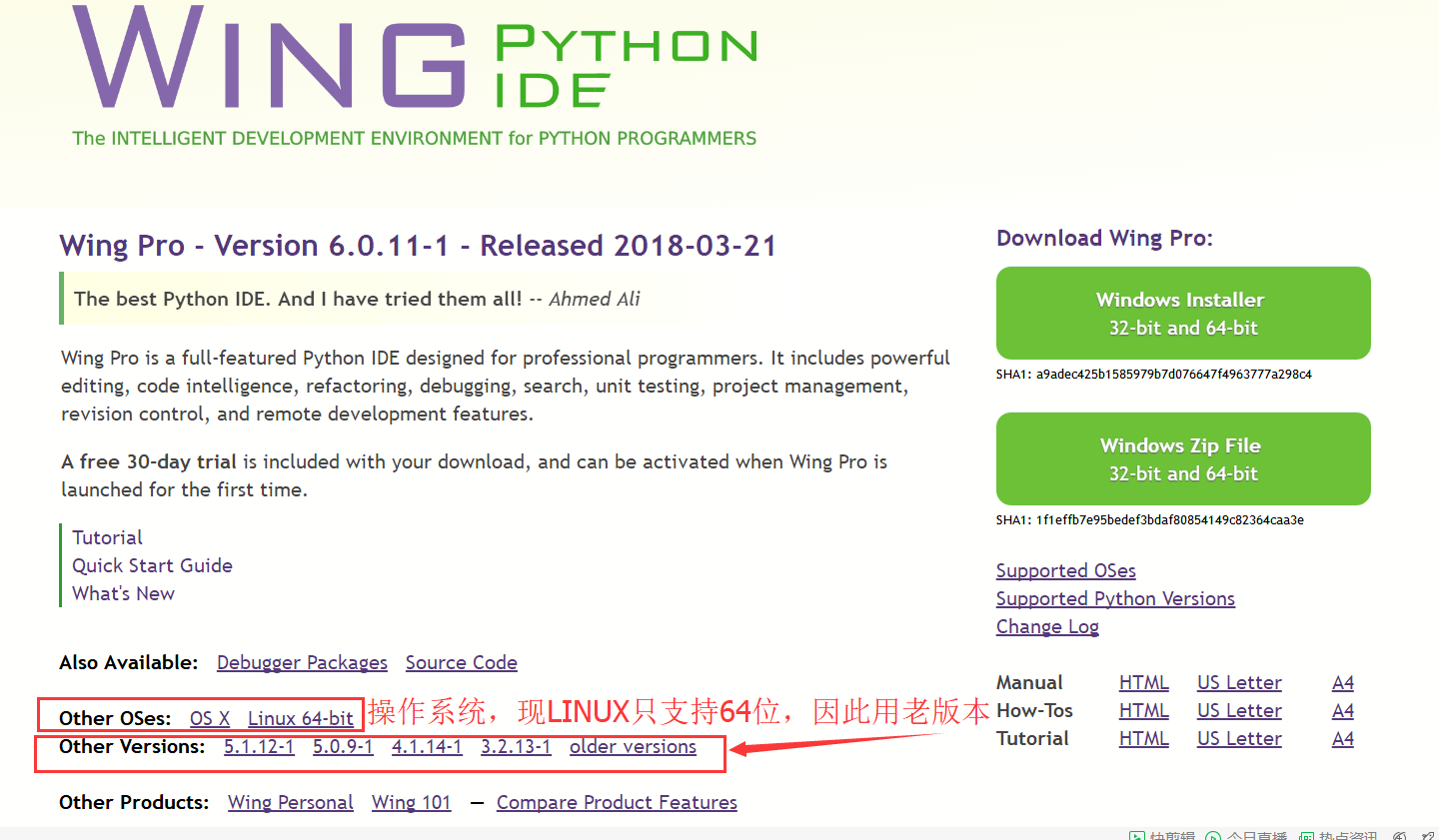
Task: Go to Wing Personal product
Action: tap(291, 802)
